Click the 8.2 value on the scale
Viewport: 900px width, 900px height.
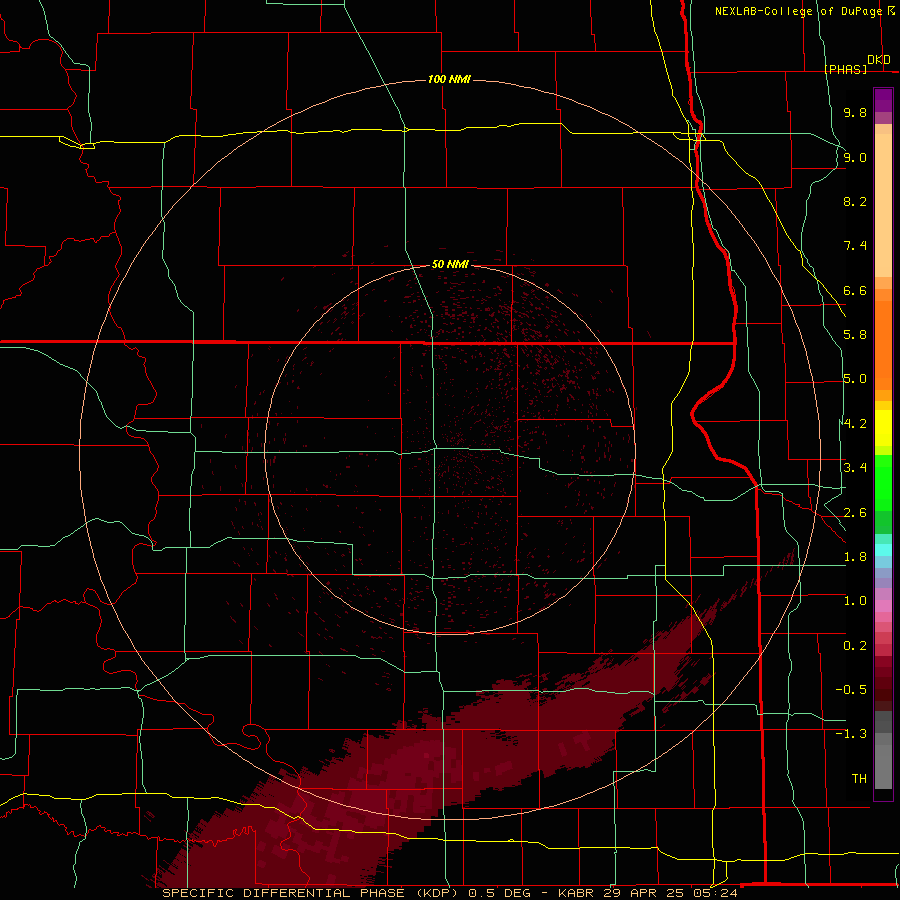pos(855,201)
